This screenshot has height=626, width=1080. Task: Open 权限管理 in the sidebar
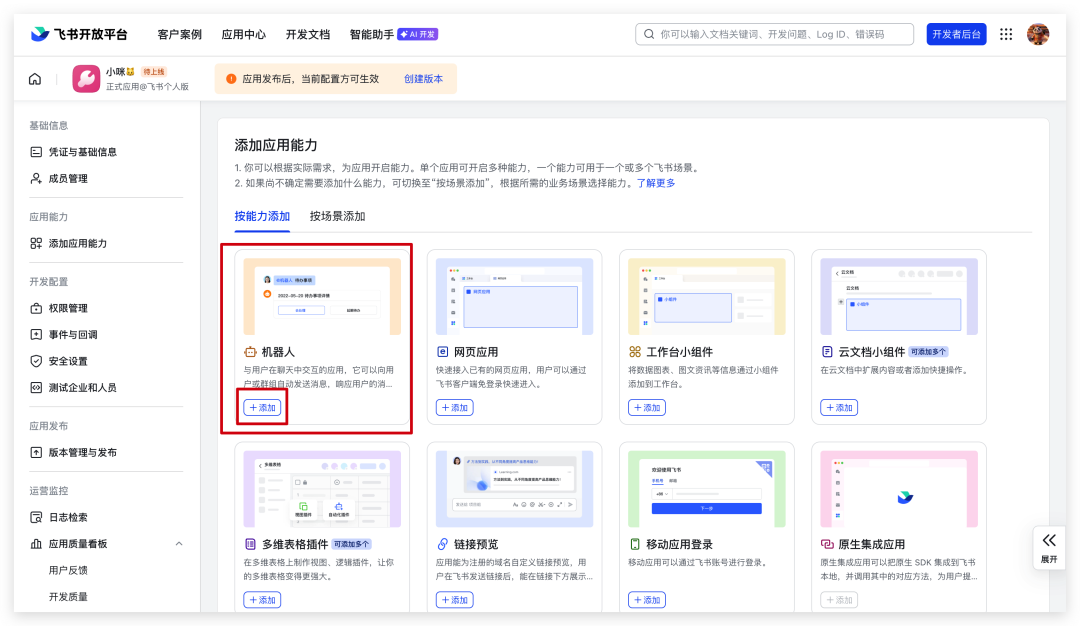[x=68, y=308]
